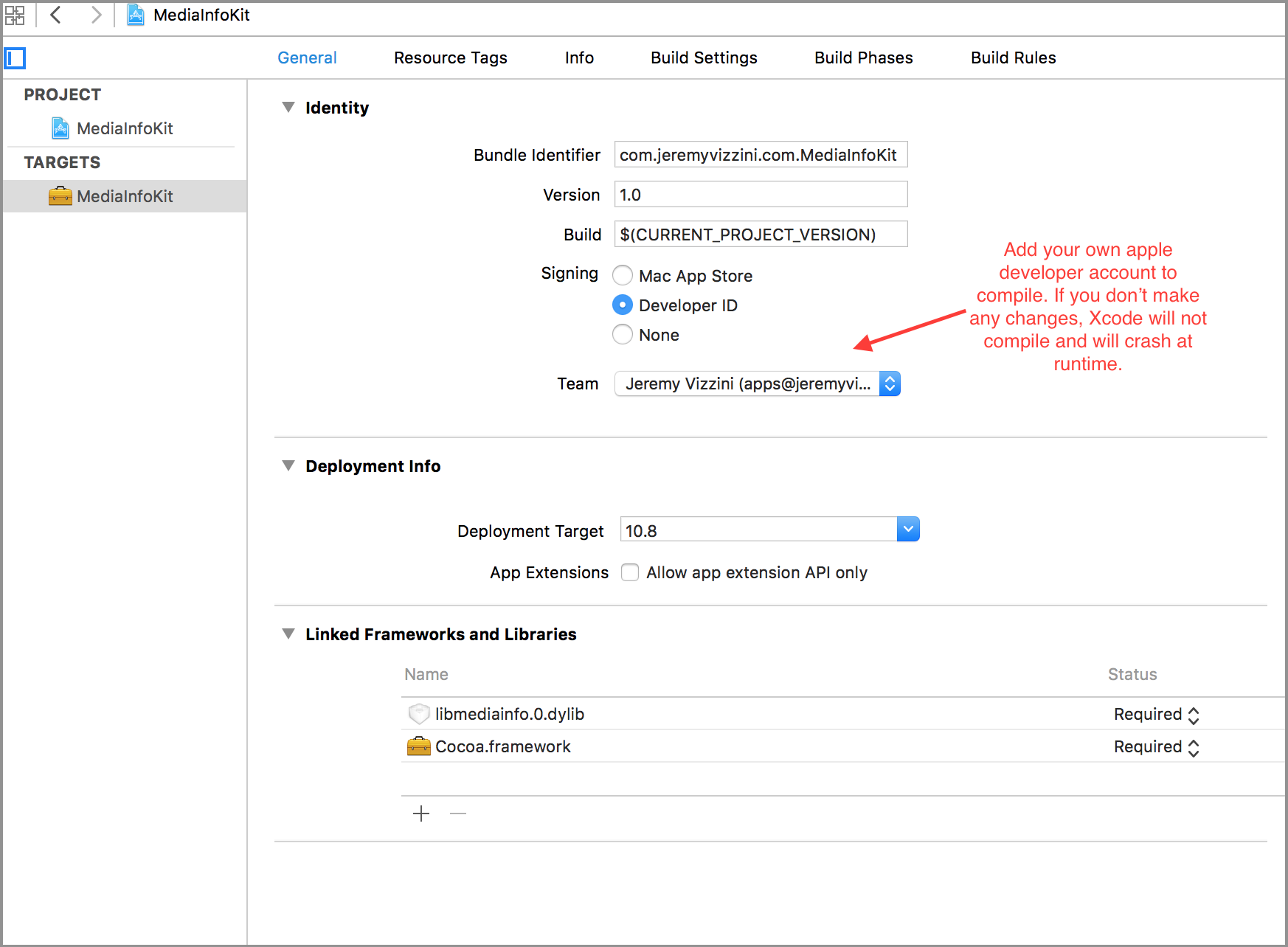Open the Team dropdown
1288x947 pixels.
[758, 384]
